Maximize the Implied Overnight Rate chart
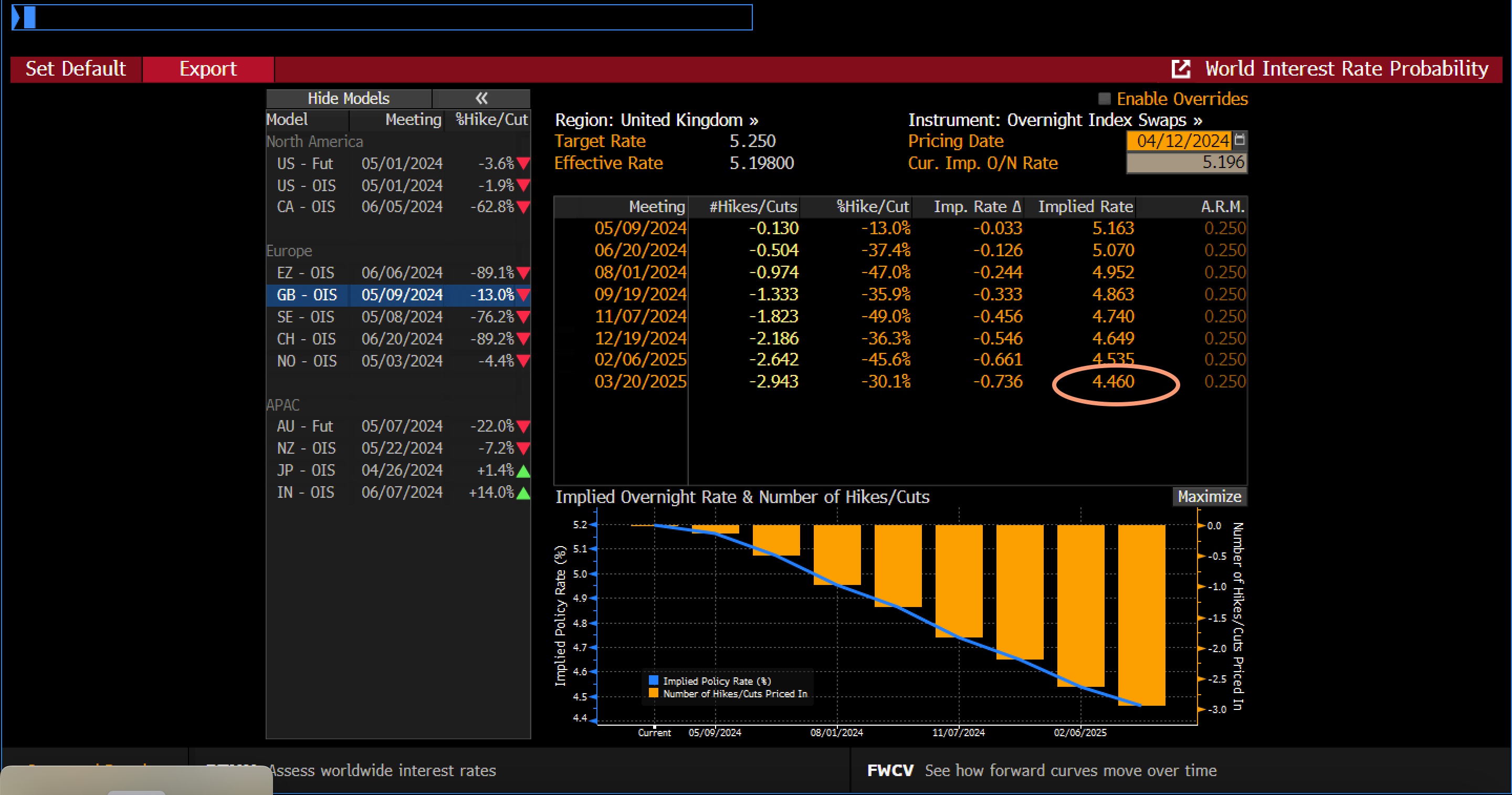1512x795 pixels. click(1209, 496)
